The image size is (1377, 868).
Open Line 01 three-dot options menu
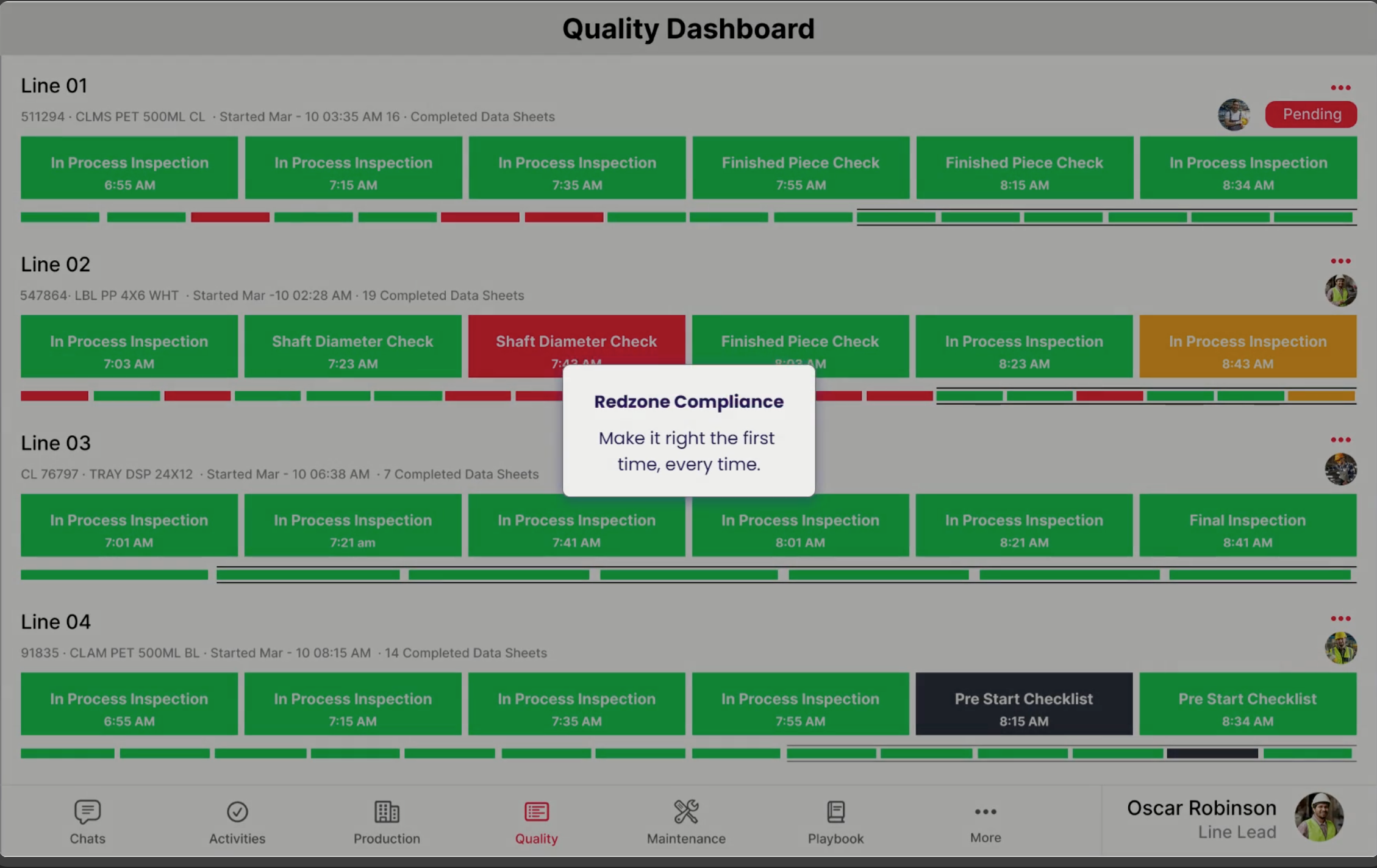point(1340,88)
